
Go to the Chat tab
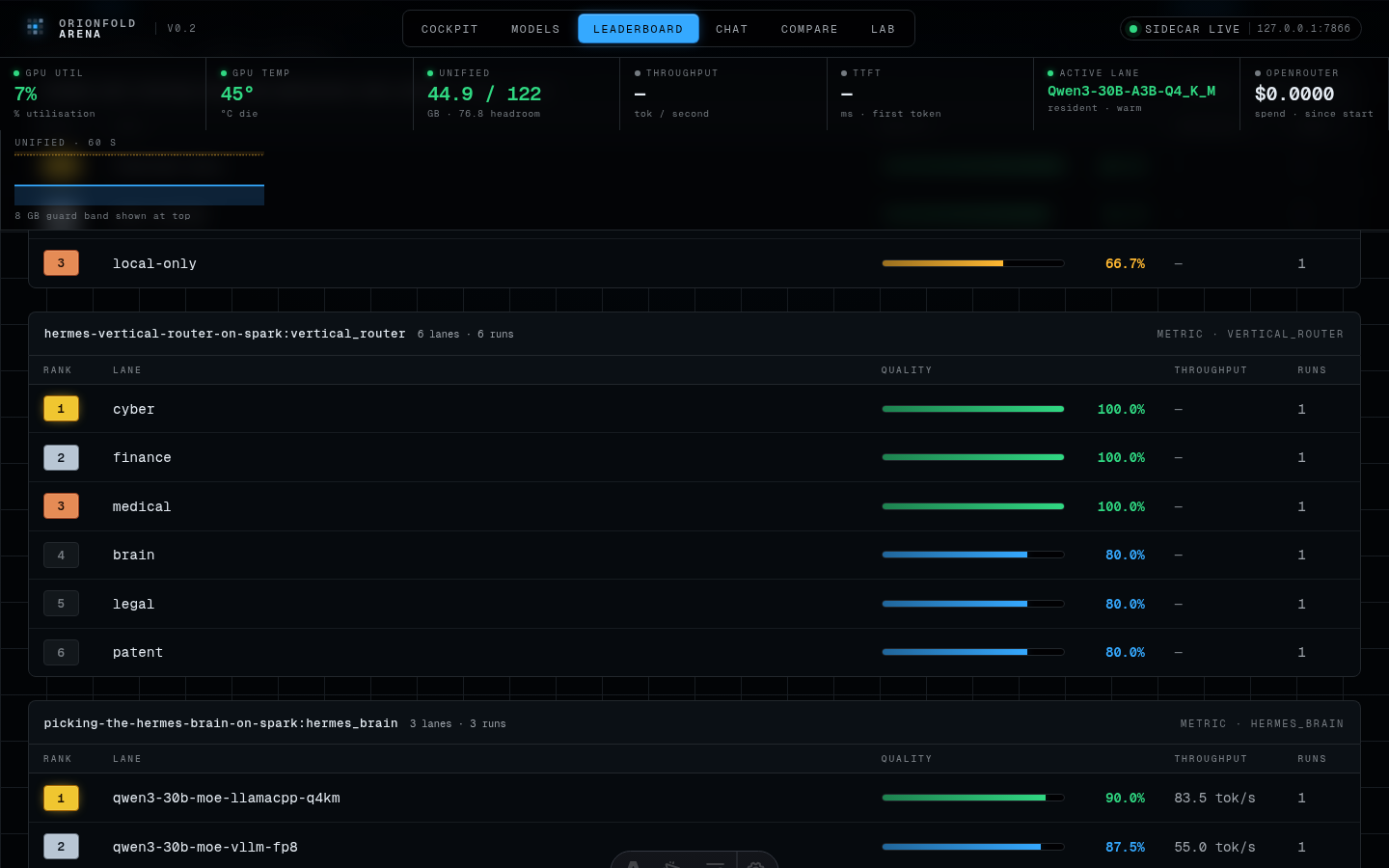coord(732,29)
